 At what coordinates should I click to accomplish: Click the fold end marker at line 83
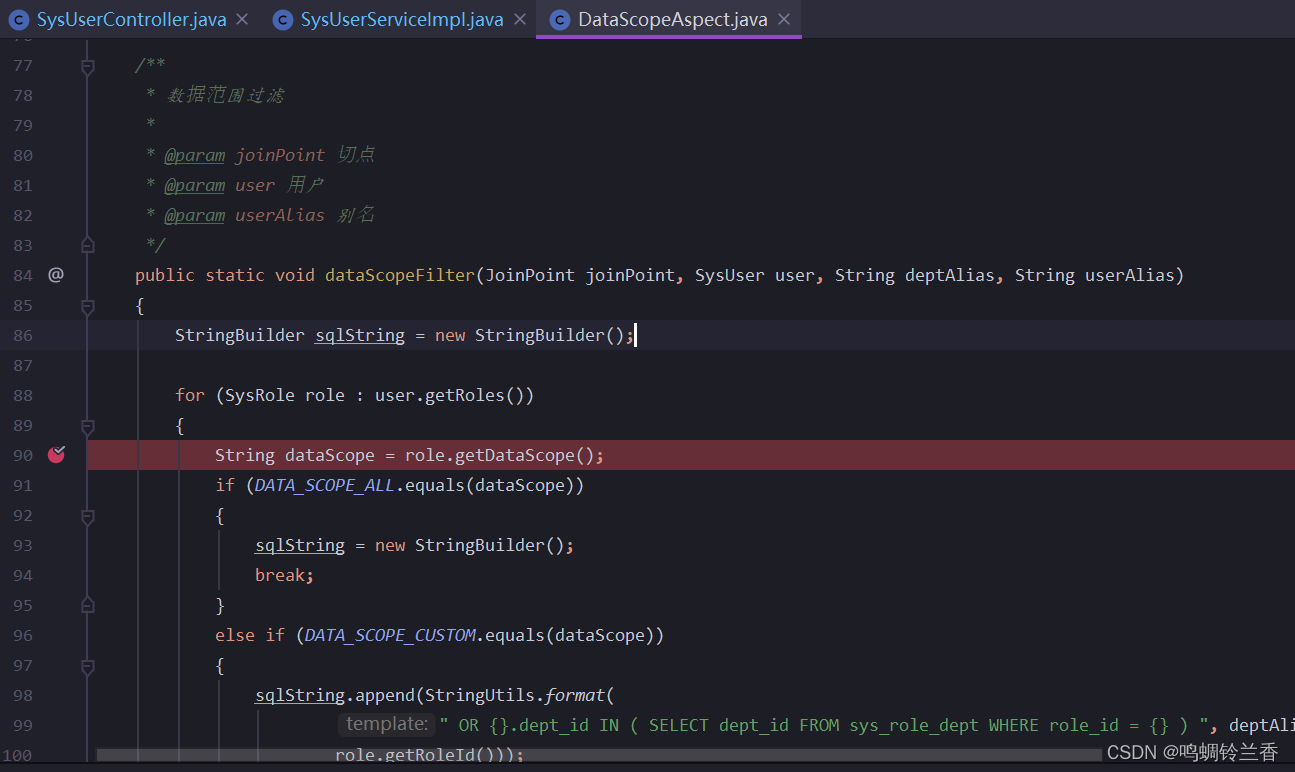(x=88, y=245)
